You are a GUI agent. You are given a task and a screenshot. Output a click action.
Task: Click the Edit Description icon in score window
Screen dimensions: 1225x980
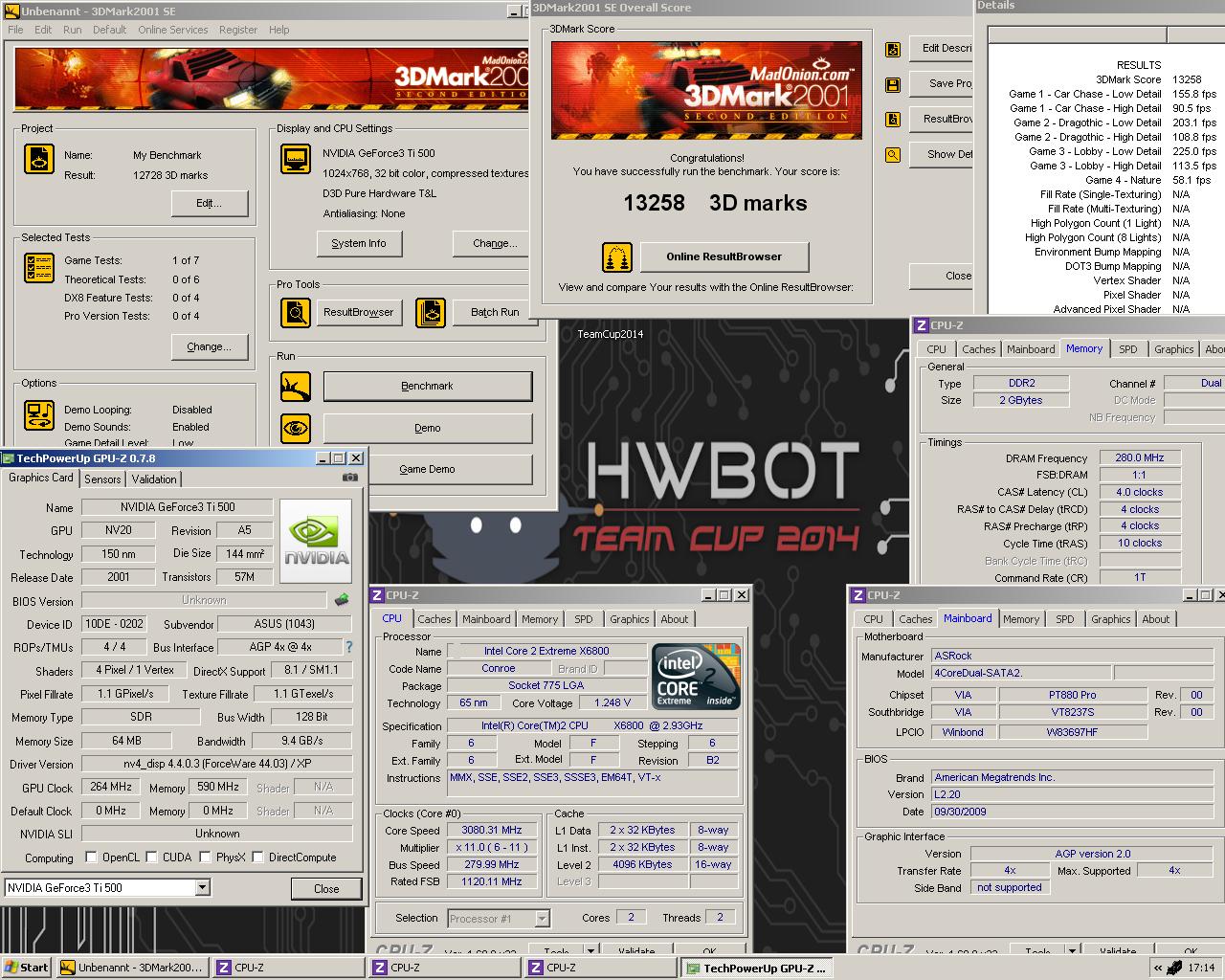coord(893,50)
